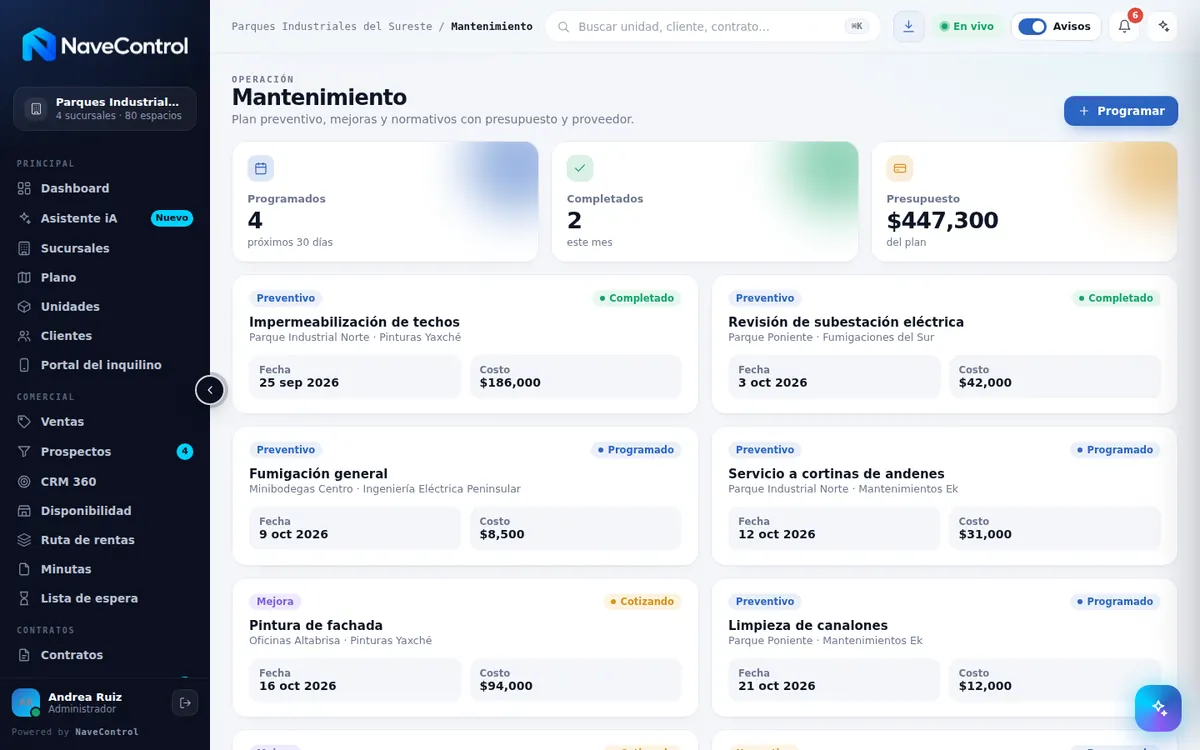Click cost $8,500 value

[x=502, y=535]
